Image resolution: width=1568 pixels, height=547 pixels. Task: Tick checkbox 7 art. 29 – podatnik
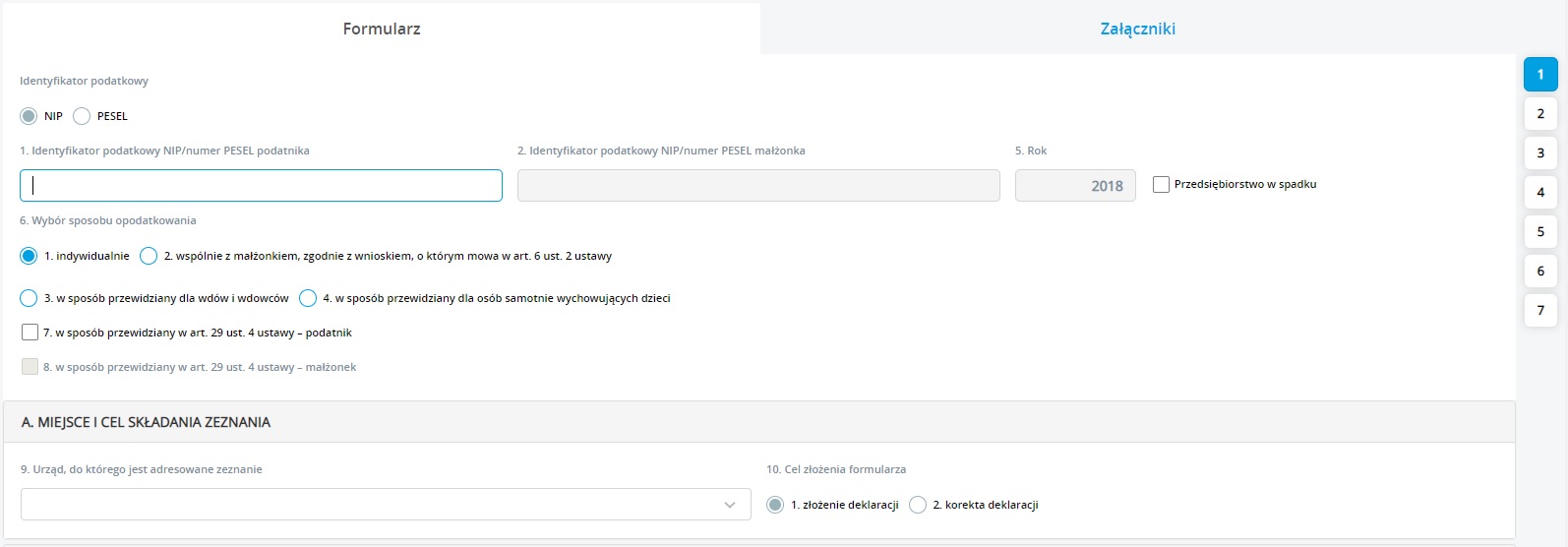[x=30, y=333]
